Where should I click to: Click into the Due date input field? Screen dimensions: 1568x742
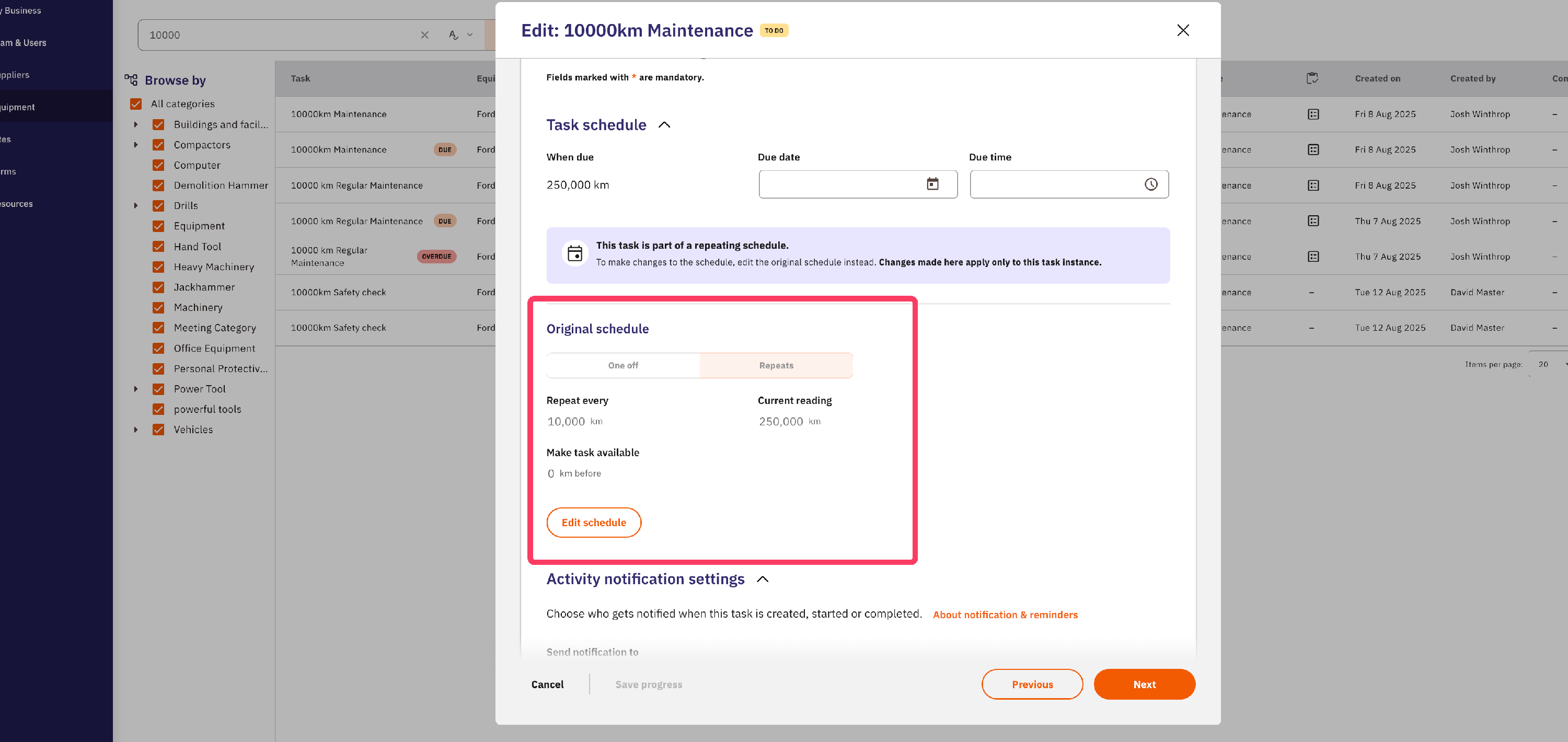click(858, 184)
